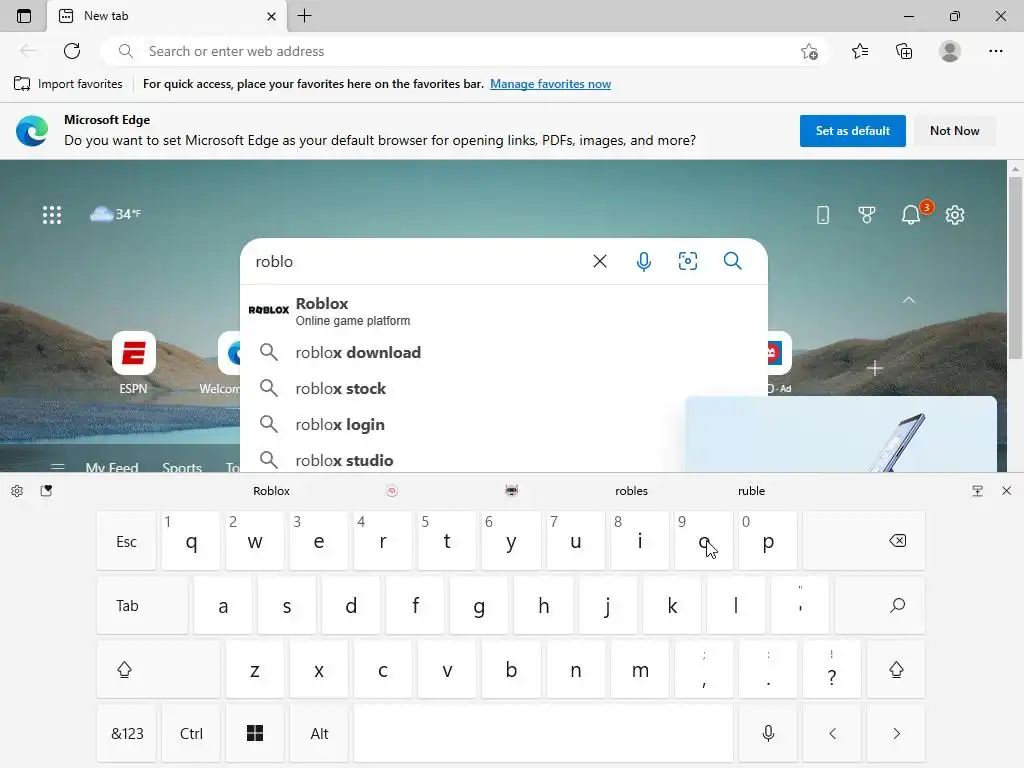Image resolution: width=1024 pixels, height=768 pixels.
Task: Add this page to favorites star icon
Action: [809, 51]
